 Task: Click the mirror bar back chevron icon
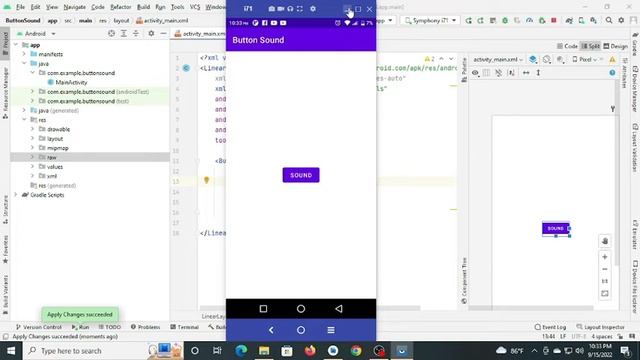coord(271,330)
